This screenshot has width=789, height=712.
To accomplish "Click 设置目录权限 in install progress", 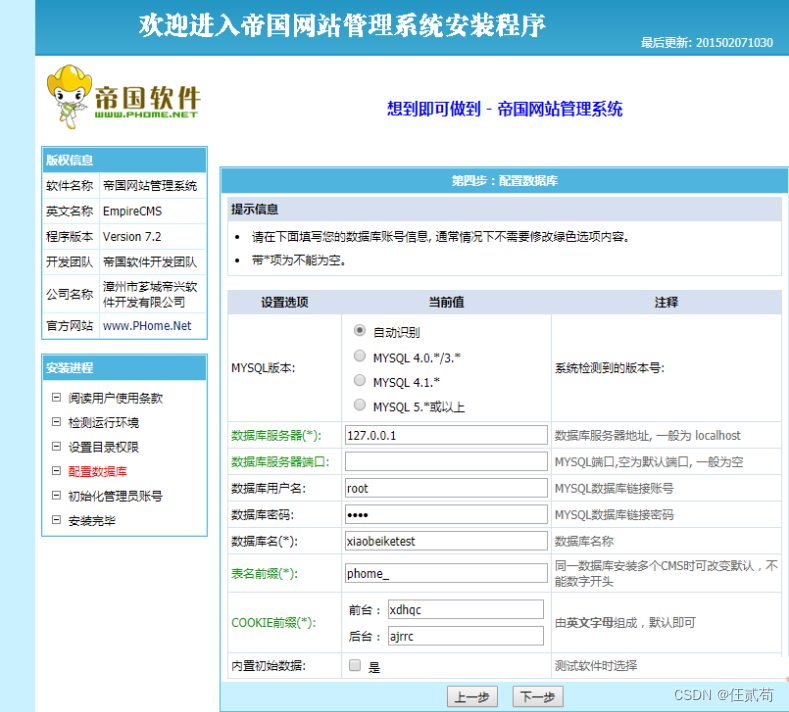I will [x=104, y=447].
